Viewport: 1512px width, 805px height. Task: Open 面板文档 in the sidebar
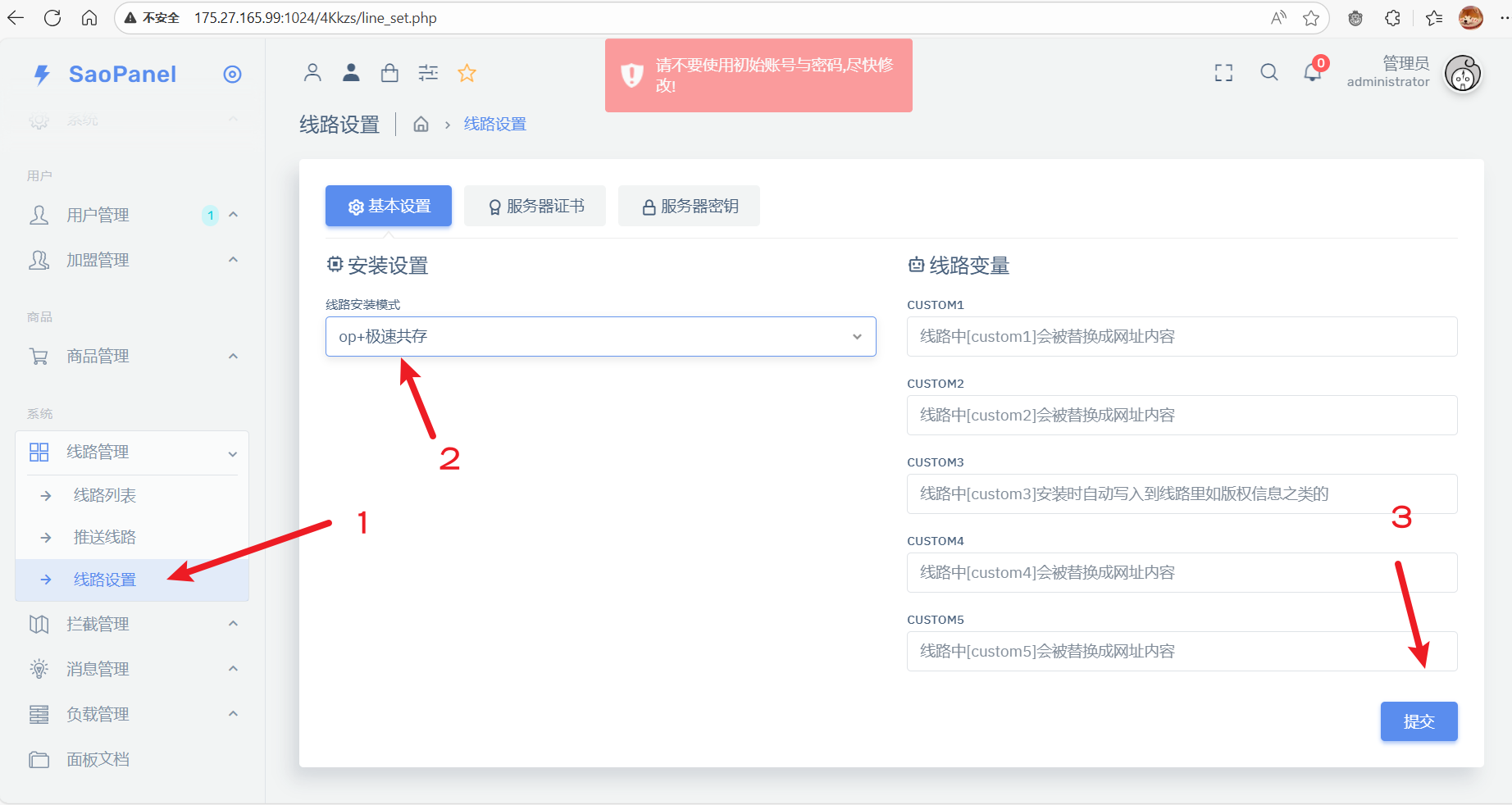(98, 759)
